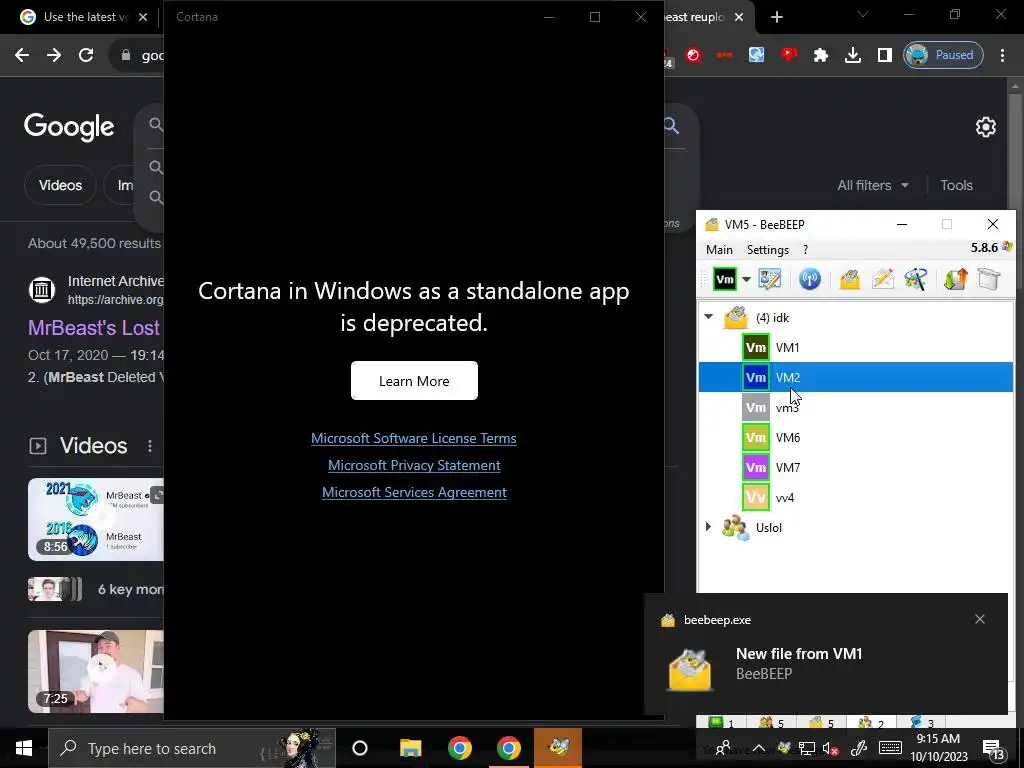This screenshot has width=1024, height=768.
Task: Open Microsoft Privacy Statement link
Action: (414, 465)
